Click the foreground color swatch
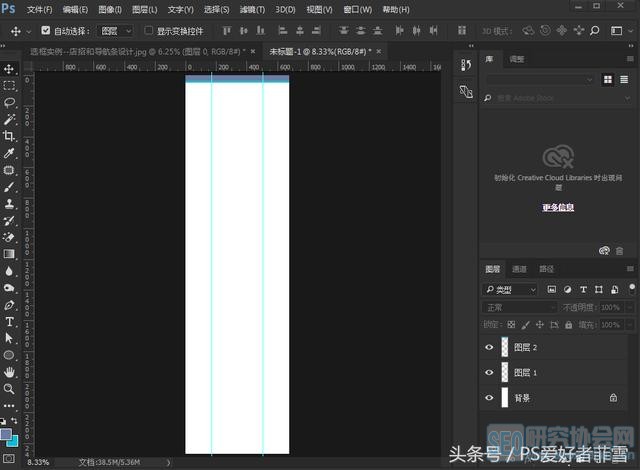640x470 pixels. (x=6, y=435)
